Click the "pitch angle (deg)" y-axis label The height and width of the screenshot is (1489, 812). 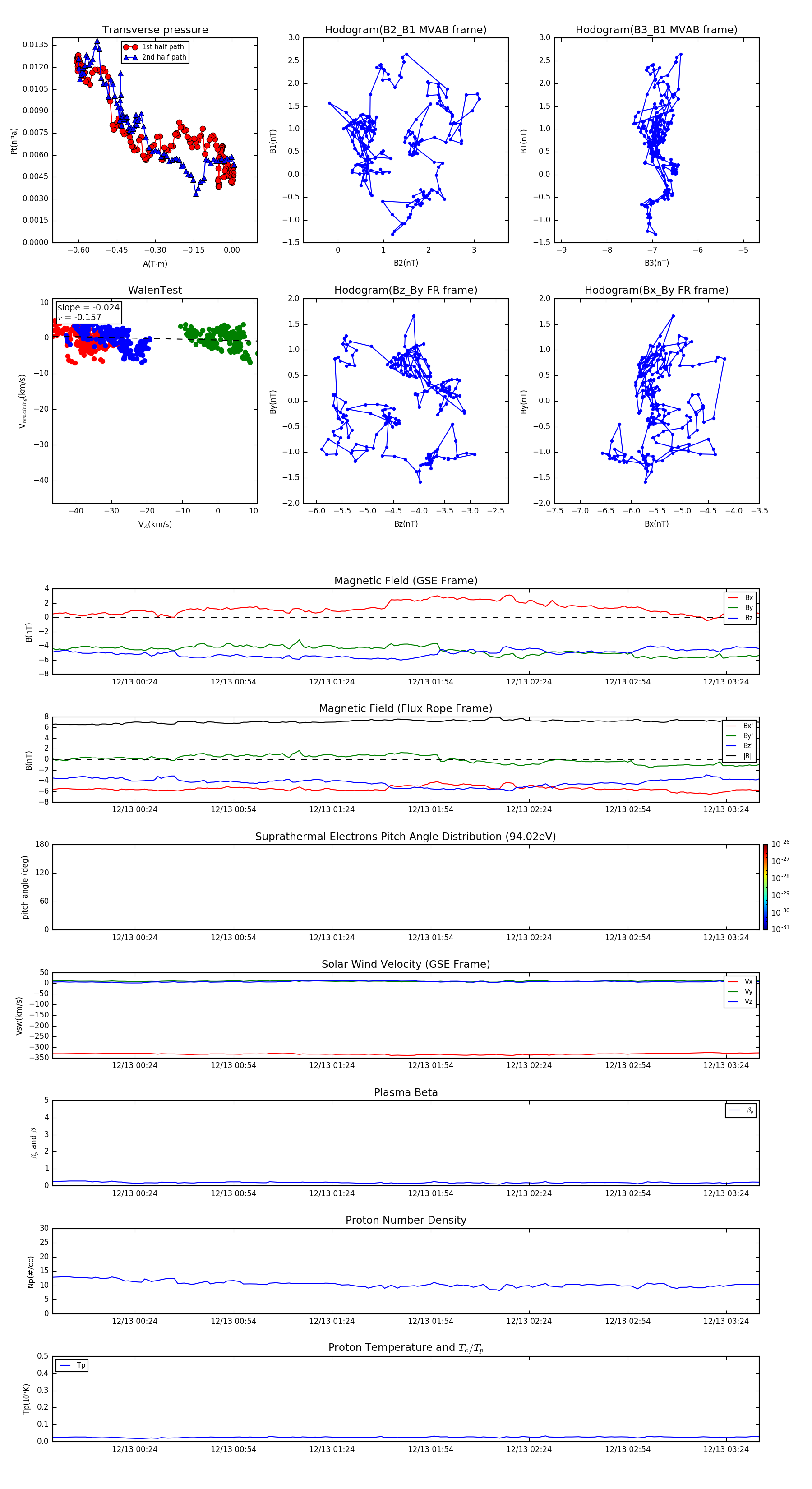point(25,887)
